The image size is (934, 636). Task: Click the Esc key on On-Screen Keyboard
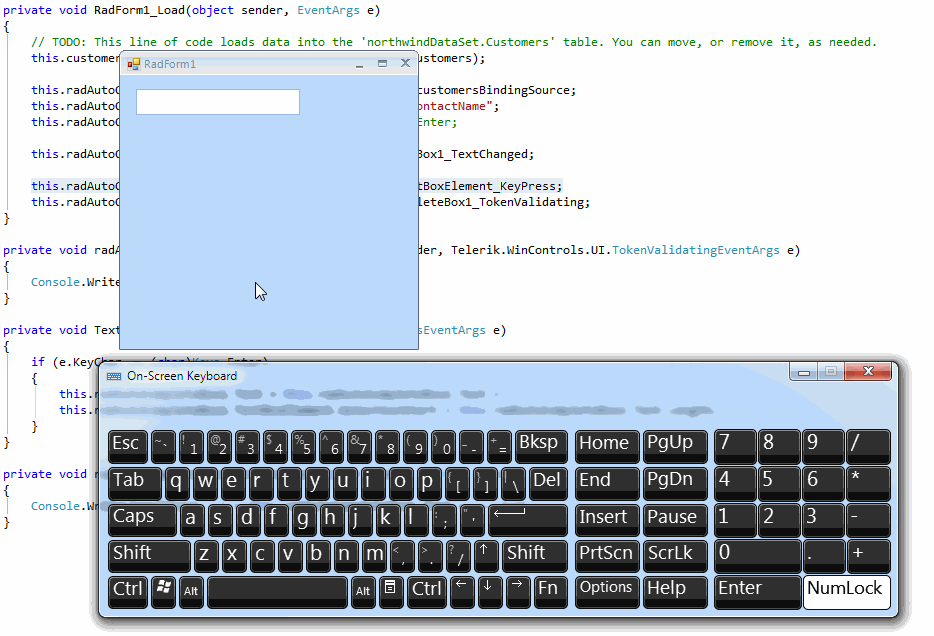click(127, 446)
